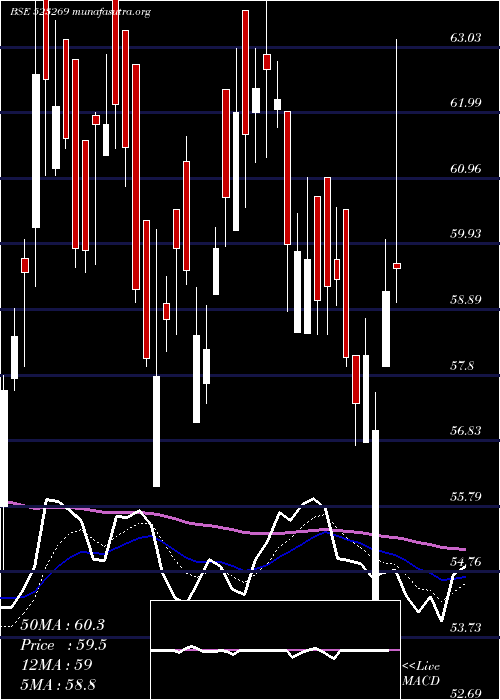
Task: Click the 55.79 price axis label
Action: point(466,496)
